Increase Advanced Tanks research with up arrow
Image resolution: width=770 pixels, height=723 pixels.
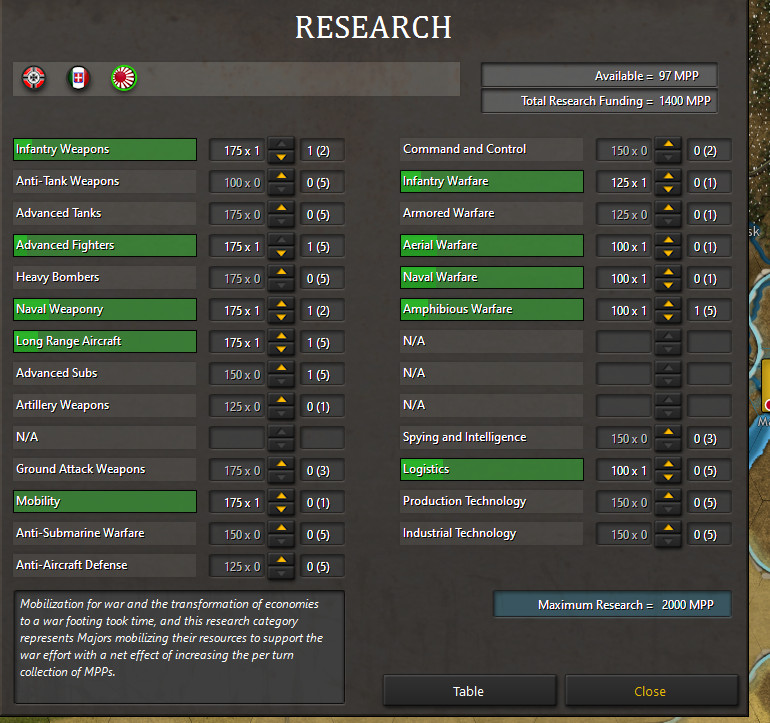click(x=281, y=208)
